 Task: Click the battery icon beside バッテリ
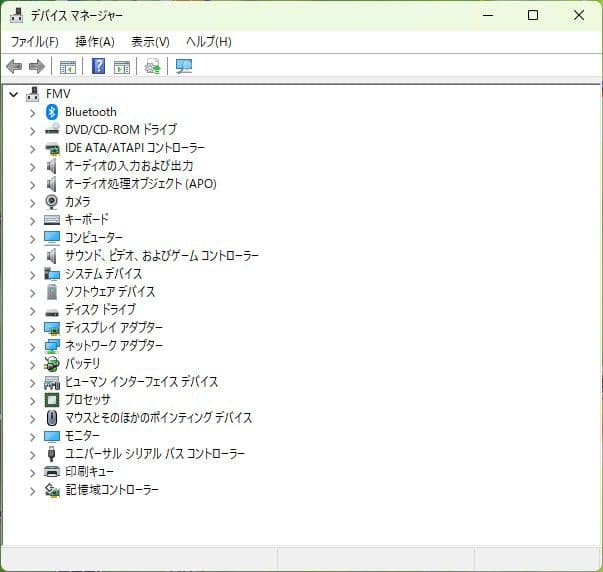pos(52,364)
